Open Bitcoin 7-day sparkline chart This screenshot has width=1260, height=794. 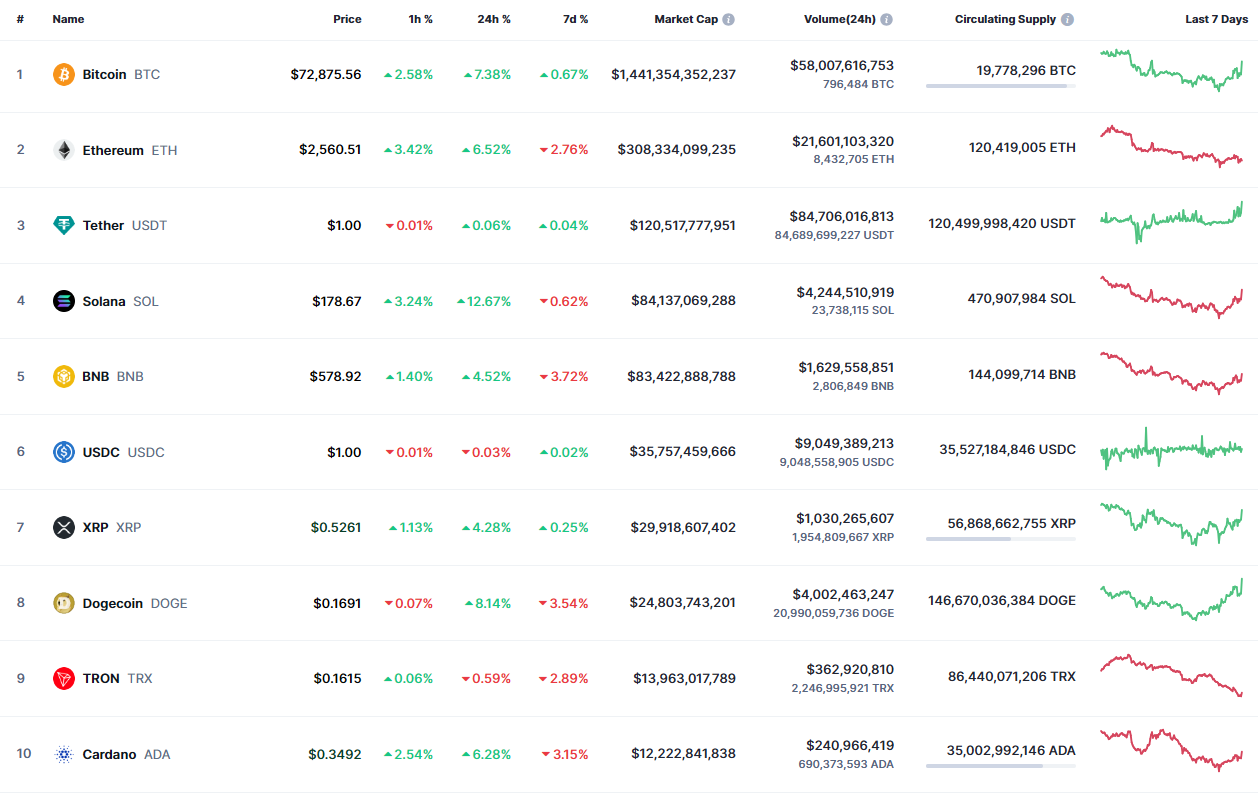point(1172,70)
